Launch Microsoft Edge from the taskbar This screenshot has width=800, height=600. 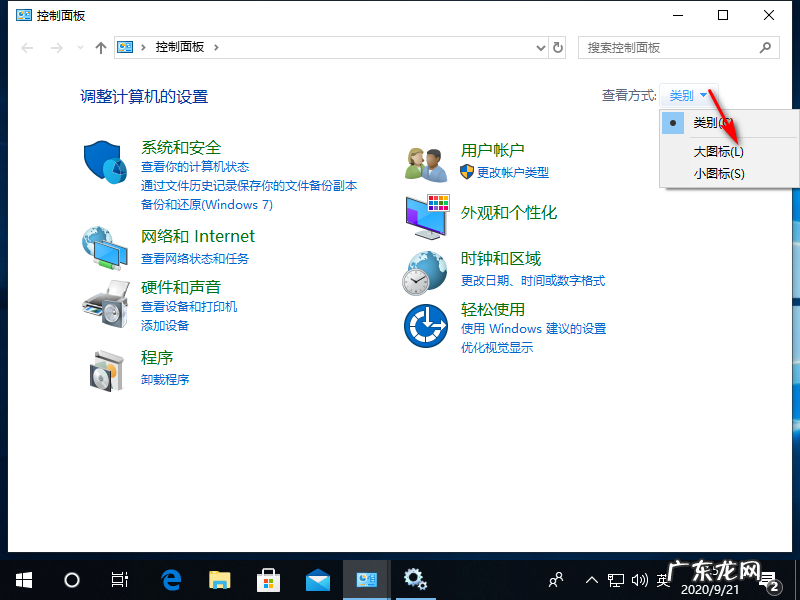click(170, 579)
